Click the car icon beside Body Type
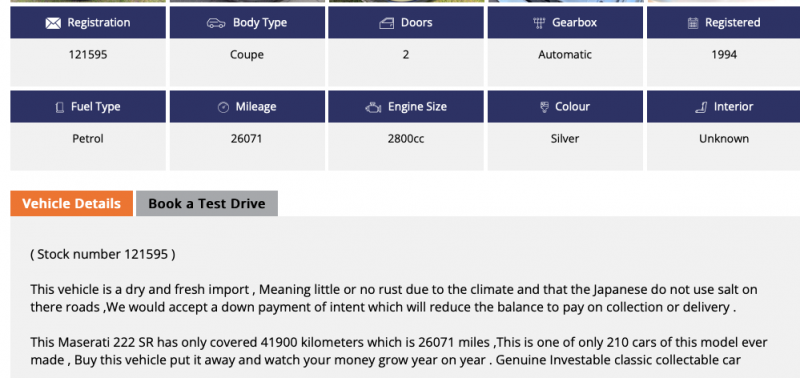The width and height of the screenshot is (800, 378). [x=216, y=23]
